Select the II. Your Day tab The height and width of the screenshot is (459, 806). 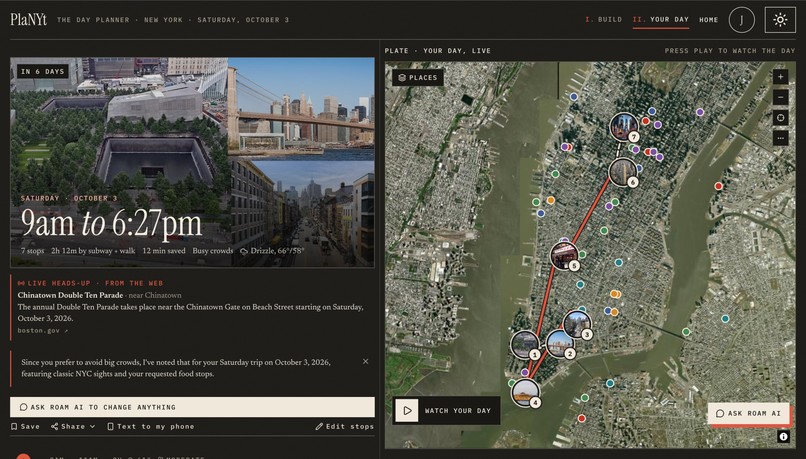click(661, 20)
